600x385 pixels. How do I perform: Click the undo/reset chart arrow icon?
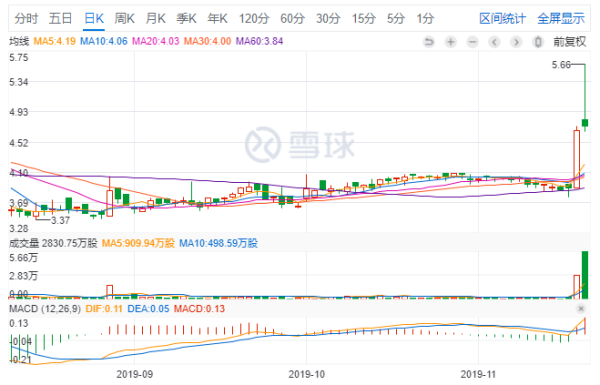[x=429, y=41]
